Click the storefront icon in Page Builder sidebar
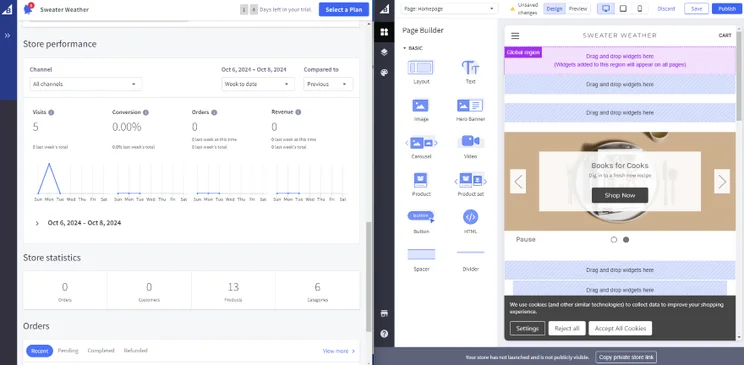The image size is (744, 365). (384, 313)
